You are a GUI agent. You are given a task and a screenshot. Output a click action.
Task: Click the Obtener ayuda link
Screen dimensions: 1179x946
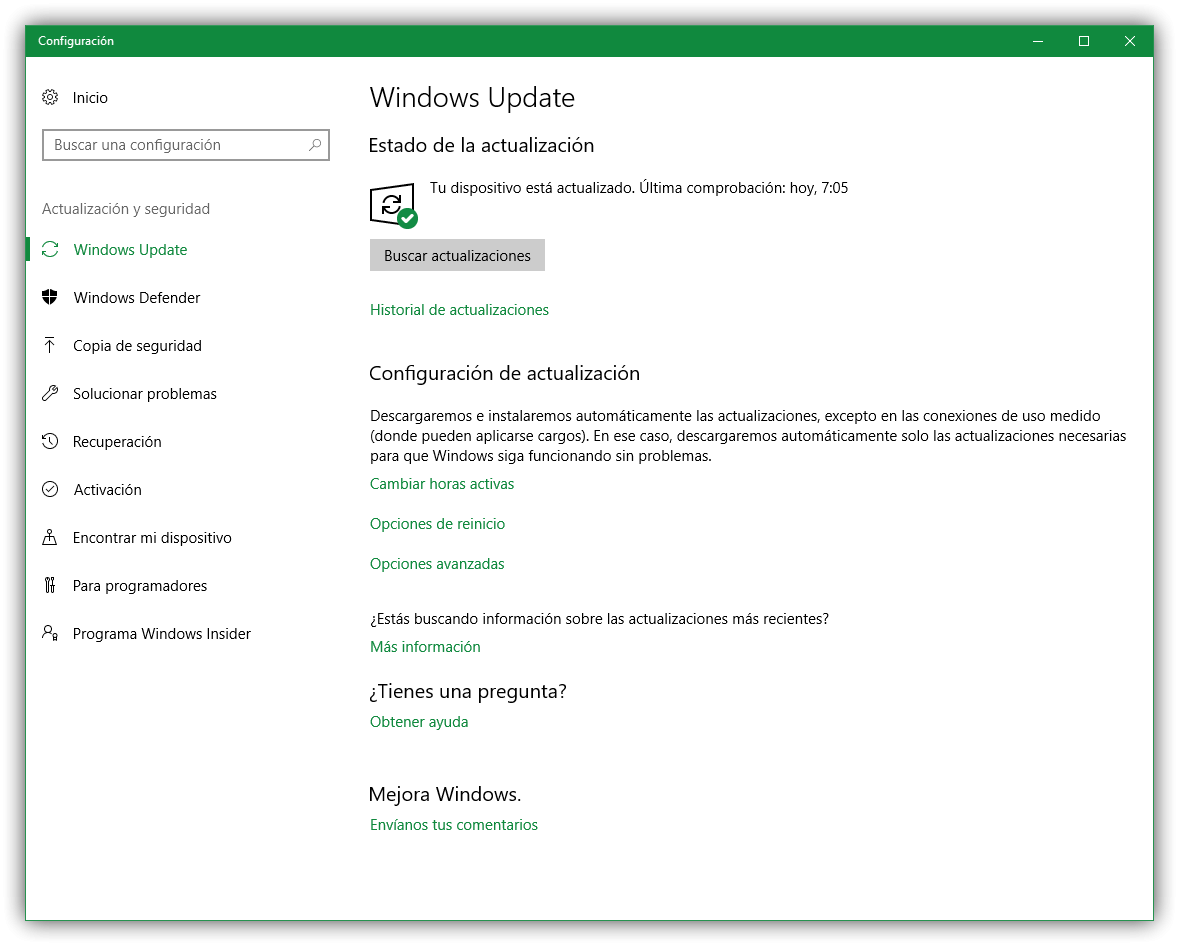[x=419, y=722]
